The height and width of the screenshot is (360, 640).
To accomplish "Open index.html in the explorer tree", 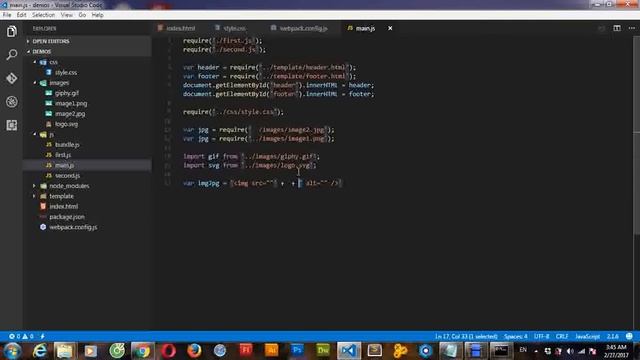I will click(x=63, y=207).
